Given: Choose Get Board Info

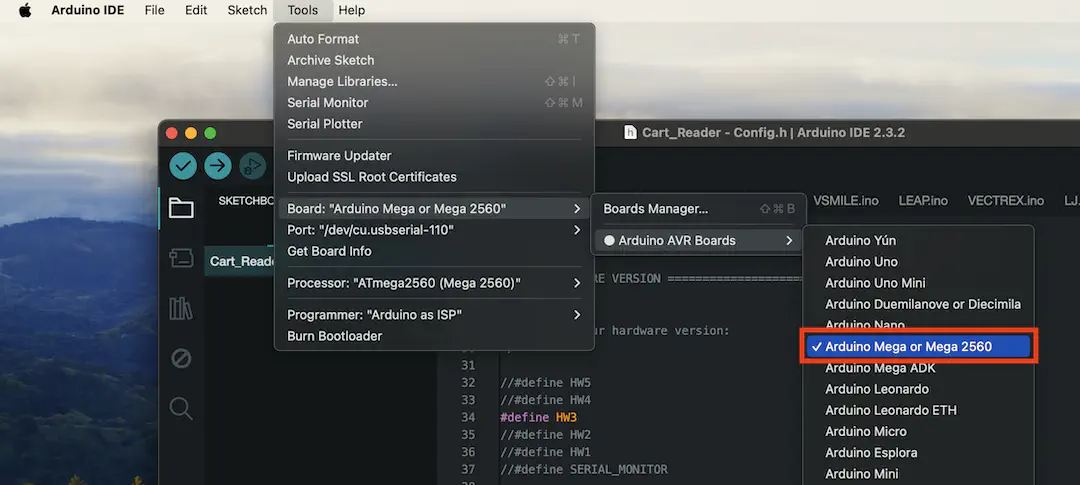Looking at the screenshot, I should 434,251.
